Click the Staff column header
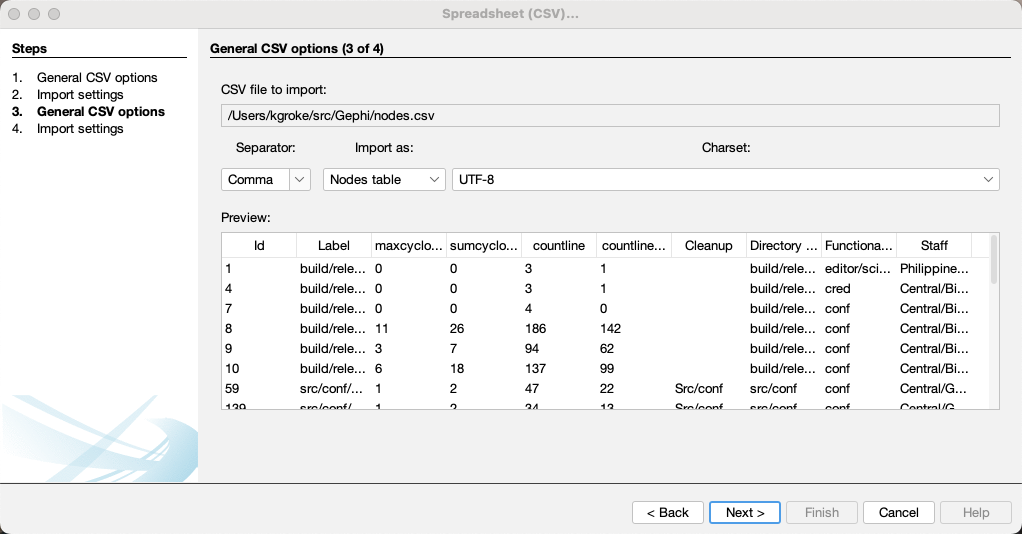The height and width of the screenshot is (534, 1022). tap(933, 246)
